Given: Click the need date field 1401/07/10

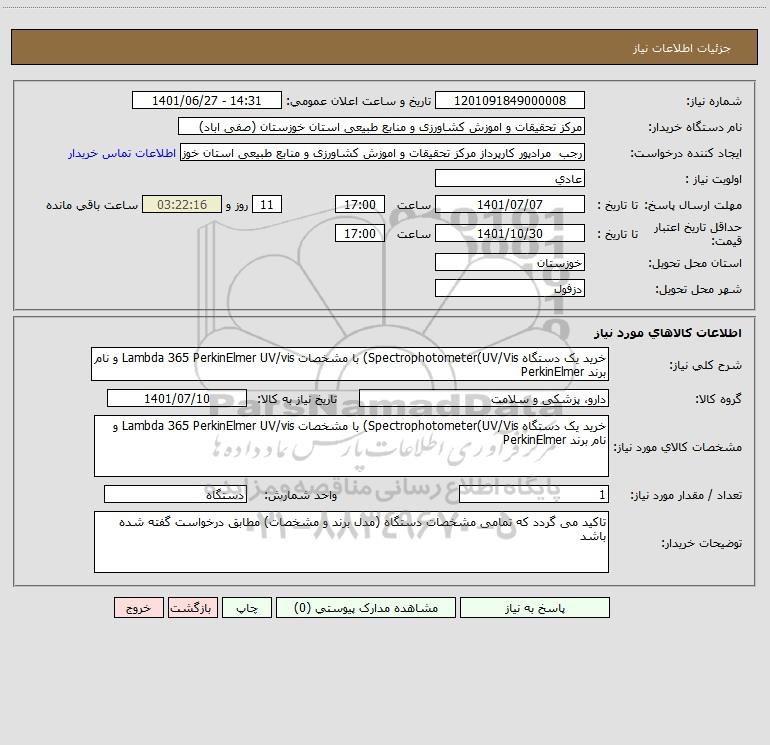Looking at the screenshot, I should pos(177,398).
